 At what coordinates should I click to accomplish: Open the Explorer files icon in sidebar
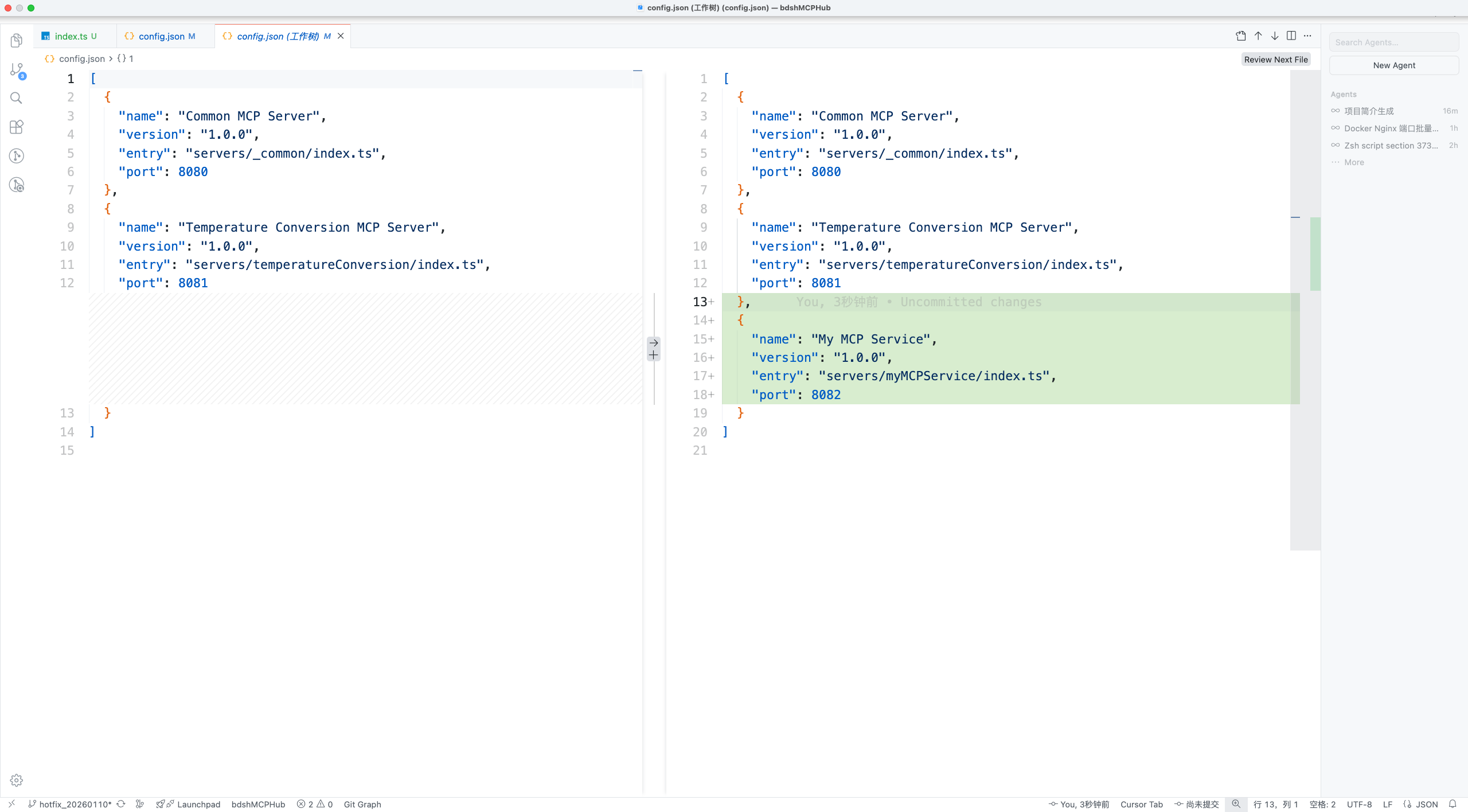16,40
